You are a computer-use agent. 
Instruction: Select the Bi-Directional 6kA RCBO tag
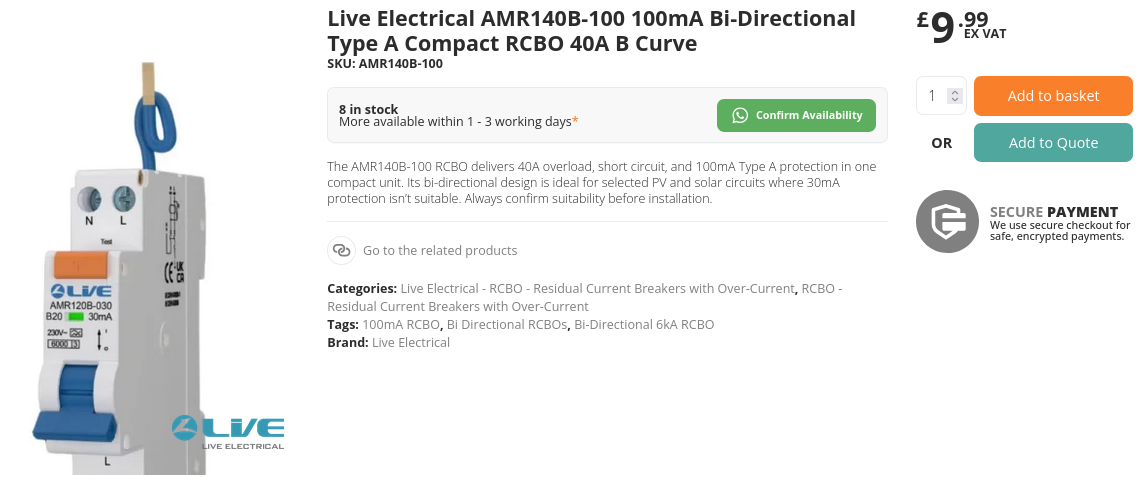point(644,324)
